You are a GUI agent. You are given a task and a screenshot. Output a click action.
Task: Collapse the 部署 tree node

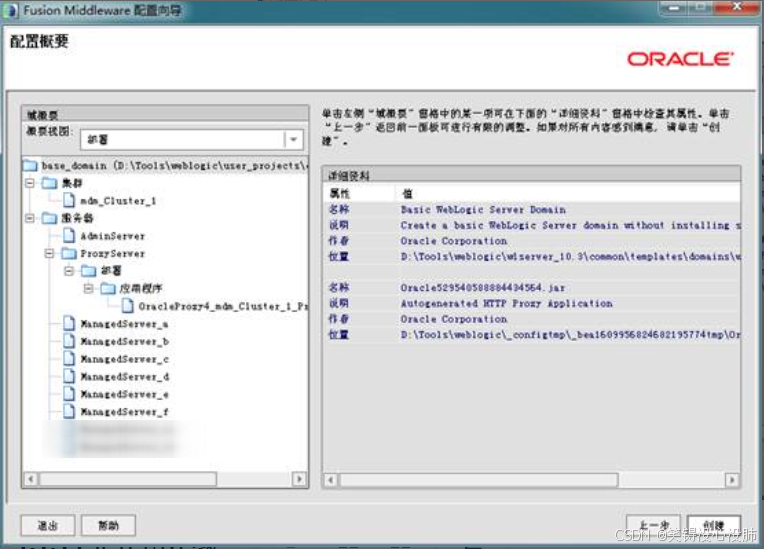point(69,270)
